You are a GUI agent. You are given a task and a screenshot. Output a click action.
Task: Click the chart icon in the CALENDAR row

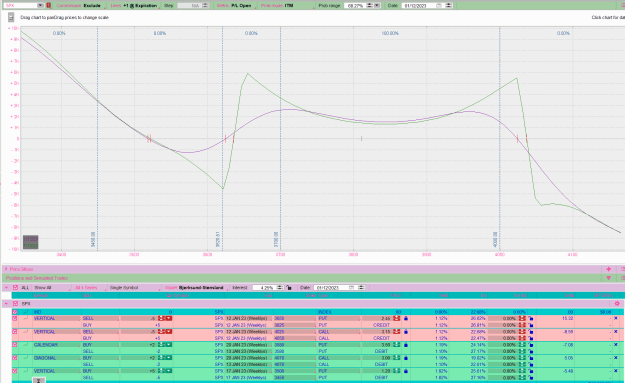tap(26, 345)
